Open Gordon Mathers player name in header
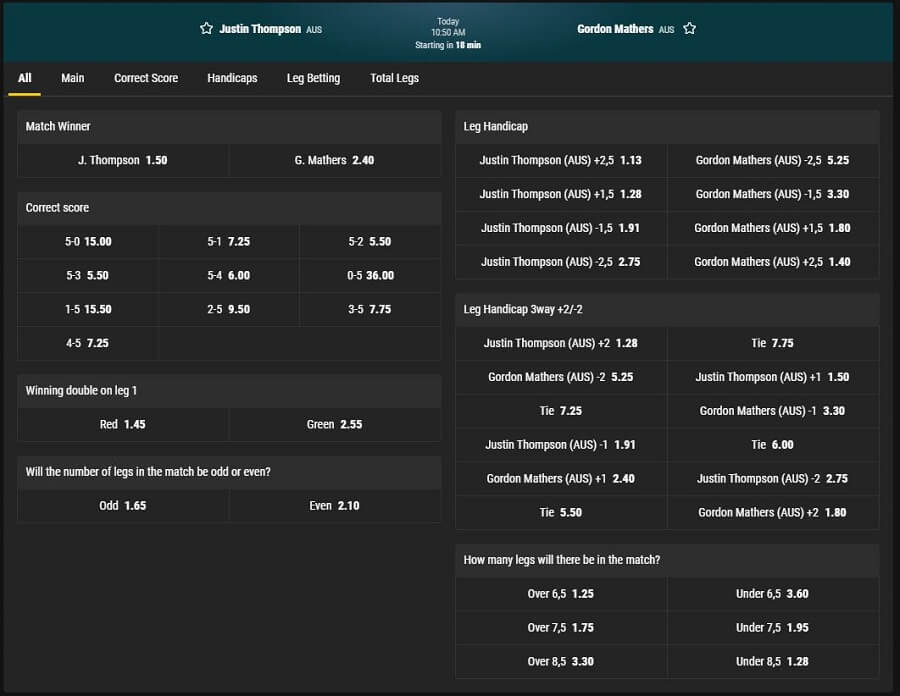The height and width of the screenshot is (696, 900). (x=615, y=29)
